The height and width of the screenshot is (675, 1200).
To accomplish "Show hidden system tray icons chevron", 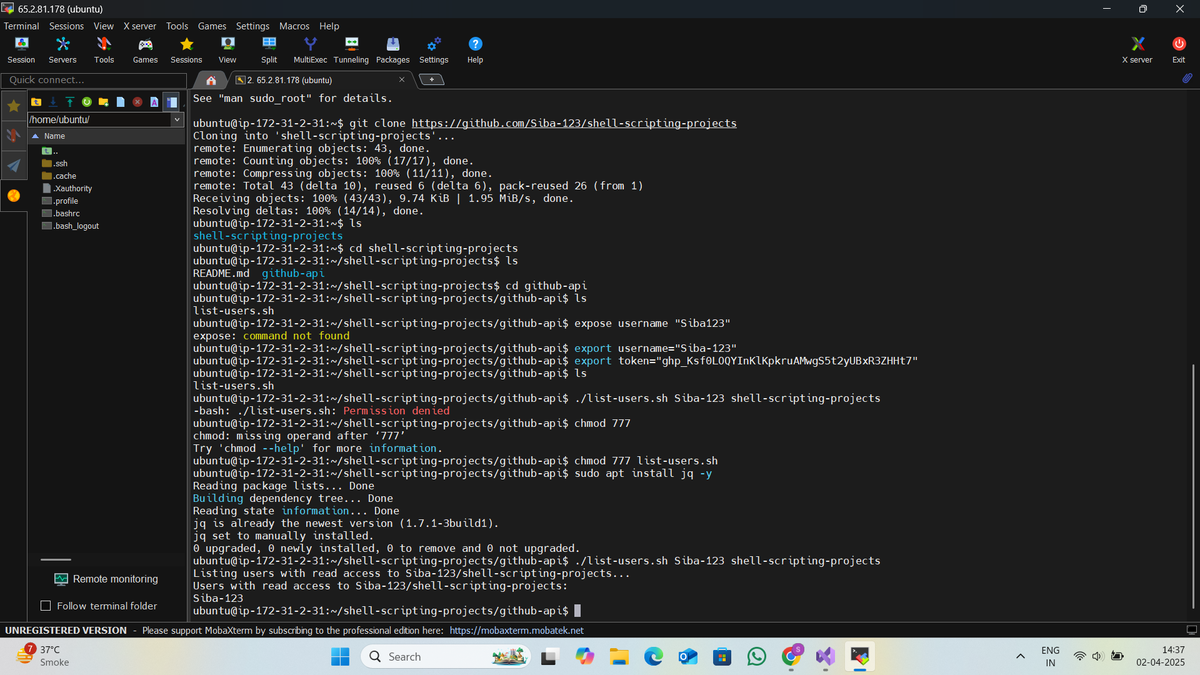I will (1020, 657).
